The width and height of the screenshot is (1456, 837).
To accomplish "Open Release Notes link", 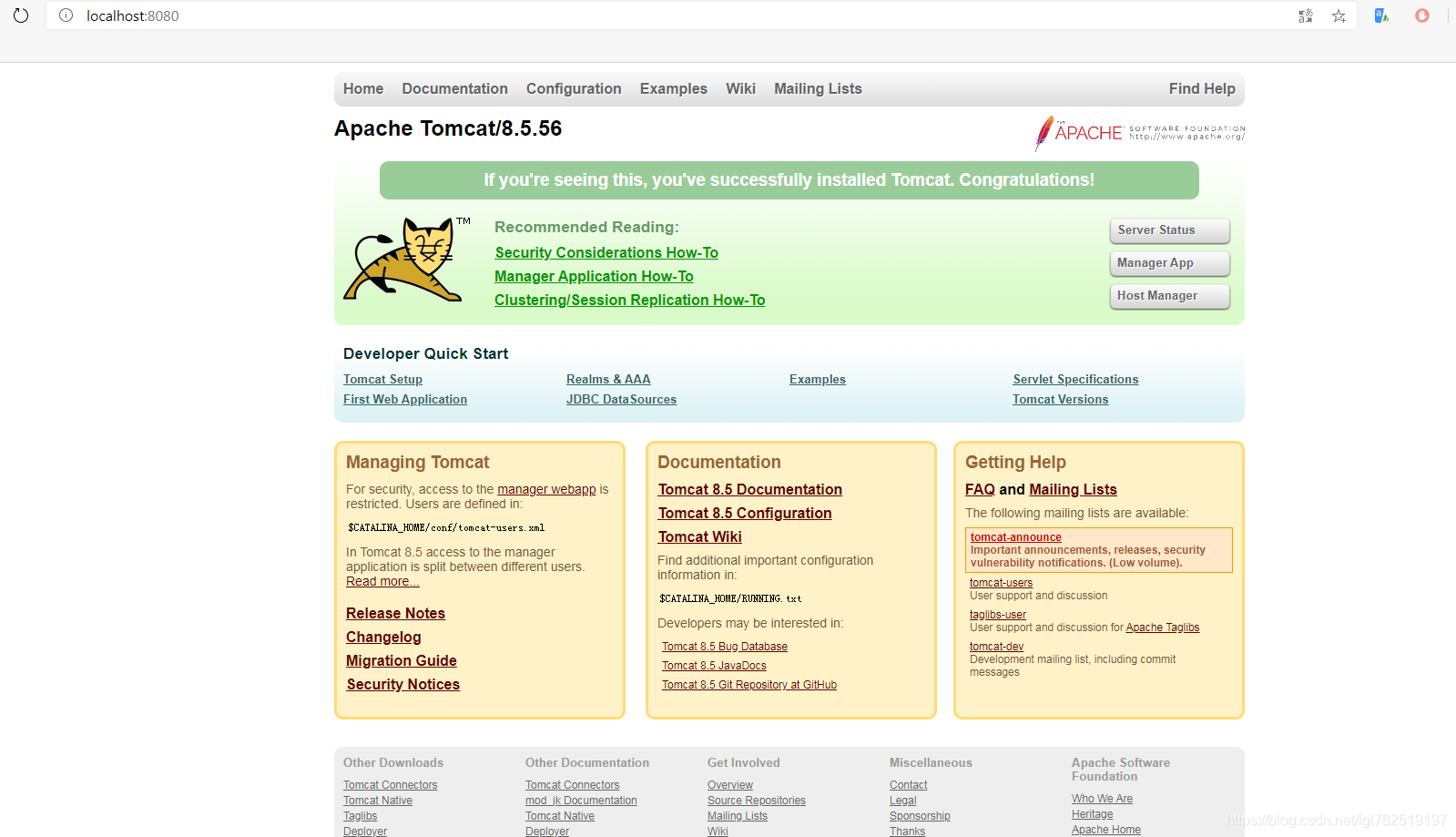I will pyautogui.click(x=395, y=613).
